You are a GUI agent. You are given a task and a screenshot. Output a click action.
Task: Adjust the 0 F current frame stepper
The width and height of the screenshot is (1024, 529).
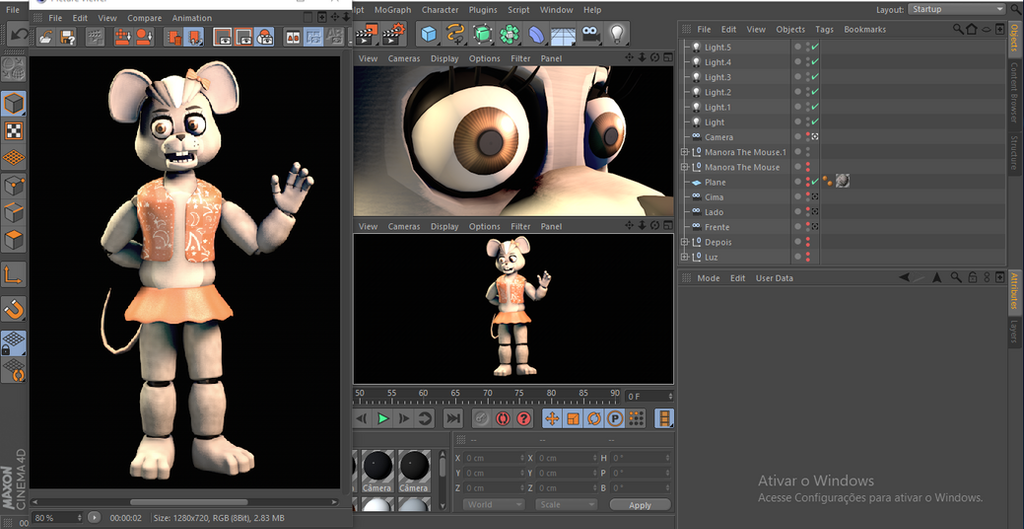click(669, 396)
